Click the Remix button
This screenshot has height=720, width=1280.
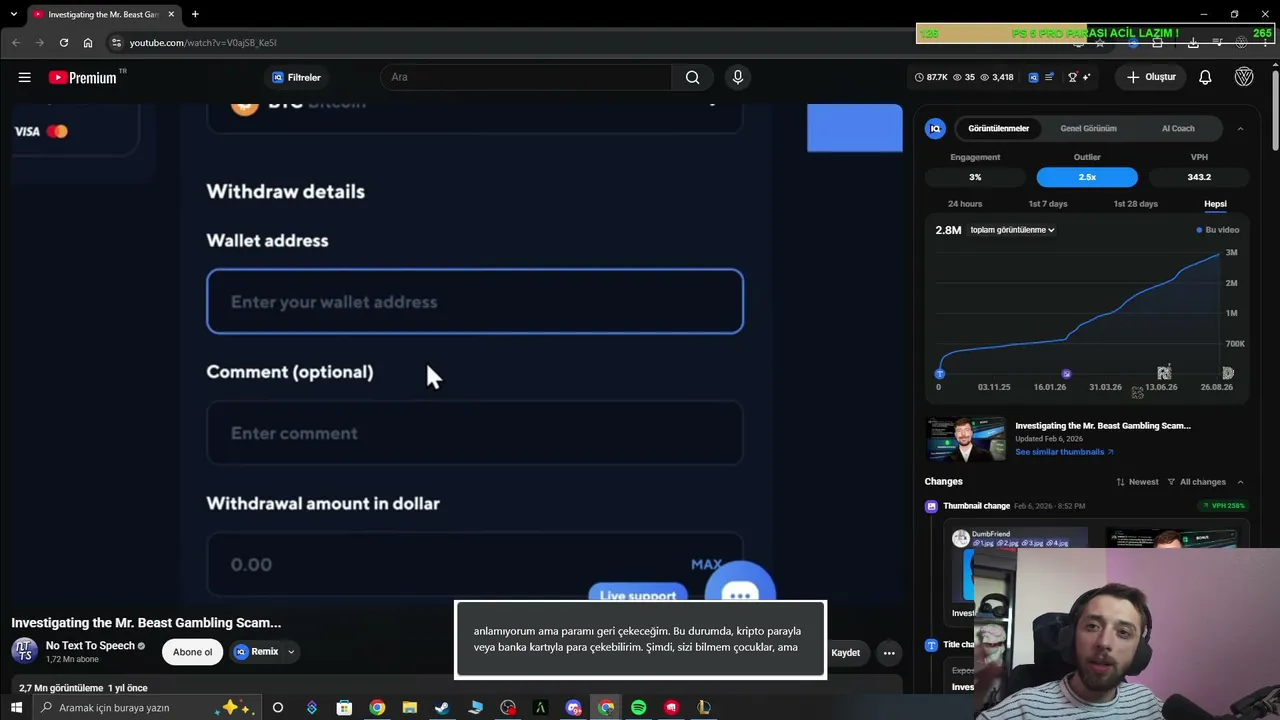[x=256, y=652]
